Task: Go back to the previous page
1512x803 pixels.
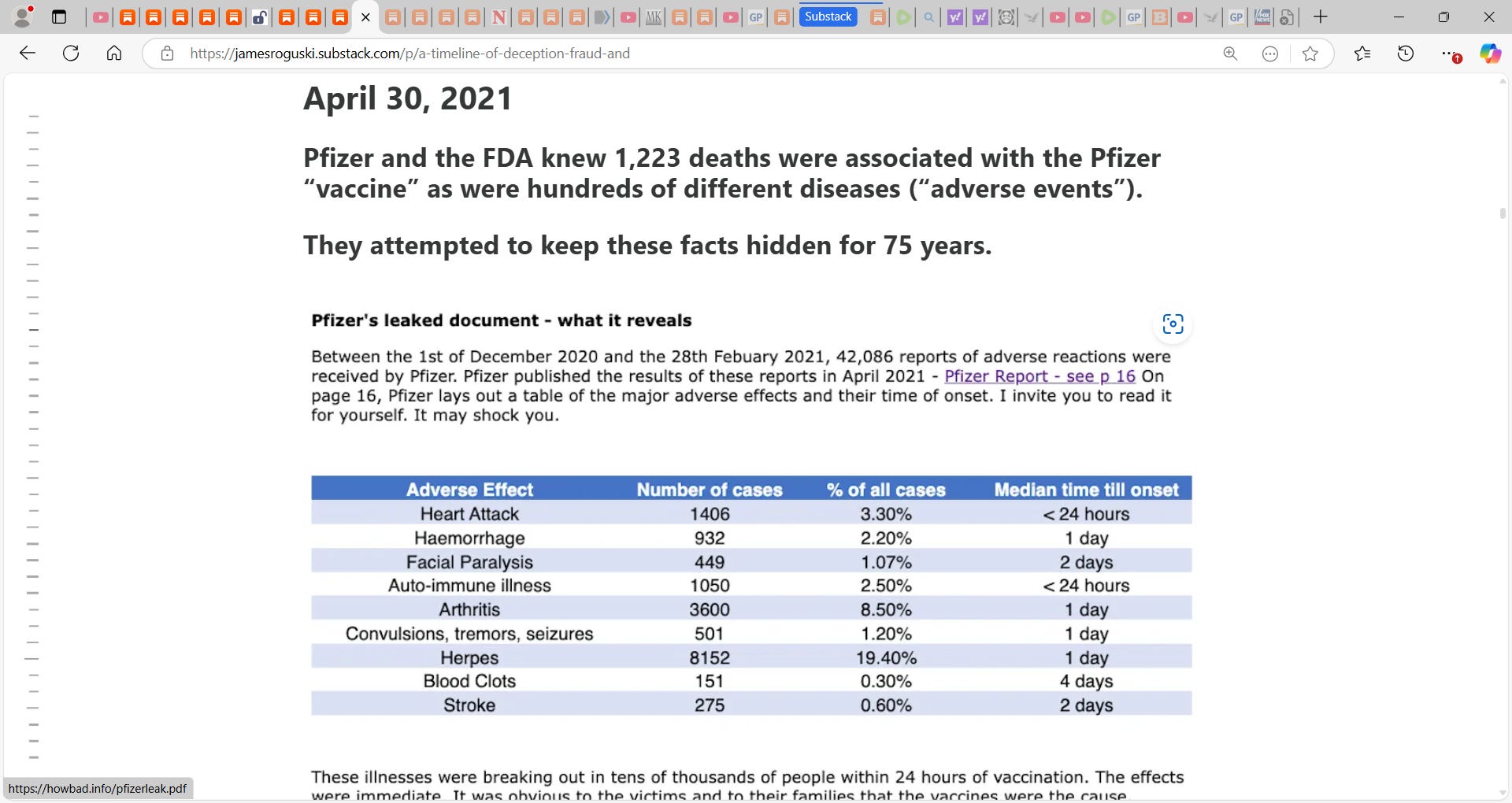Action: 28,54
